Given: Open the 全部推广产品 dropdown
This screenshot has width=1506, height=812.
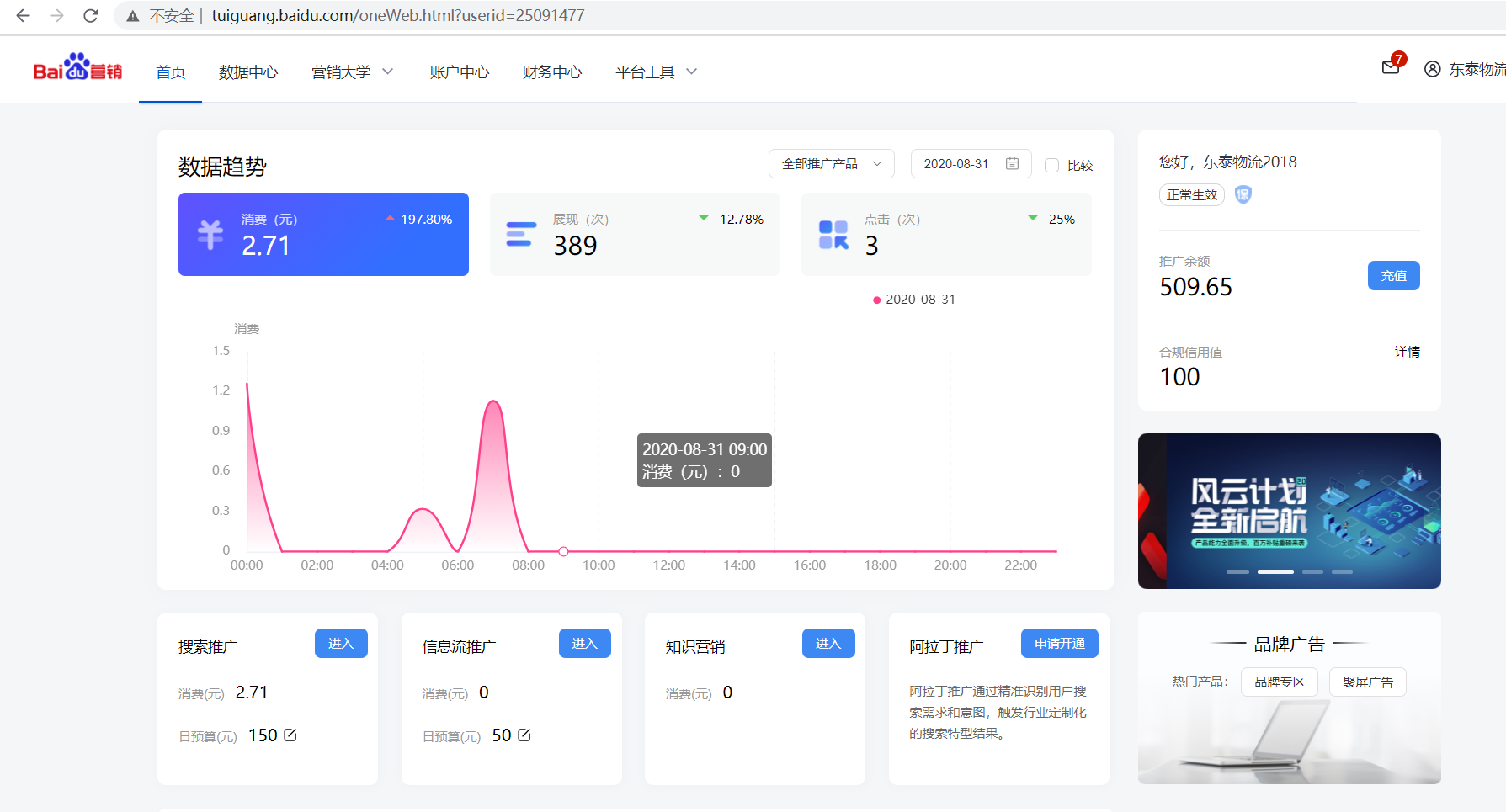Looking at the screenshot, I should coord(831,163).
